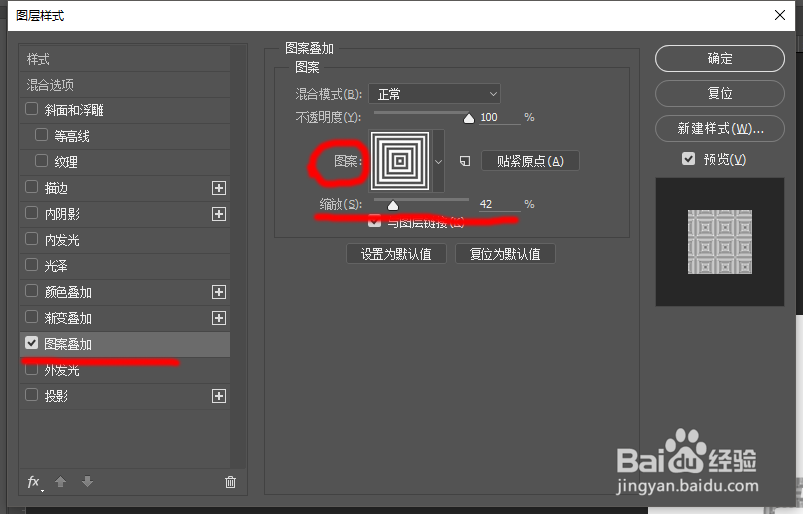The height and width of the screenshot is (514, 803).
Task: Enable the 等高线 checkbox
Action: 41,135
